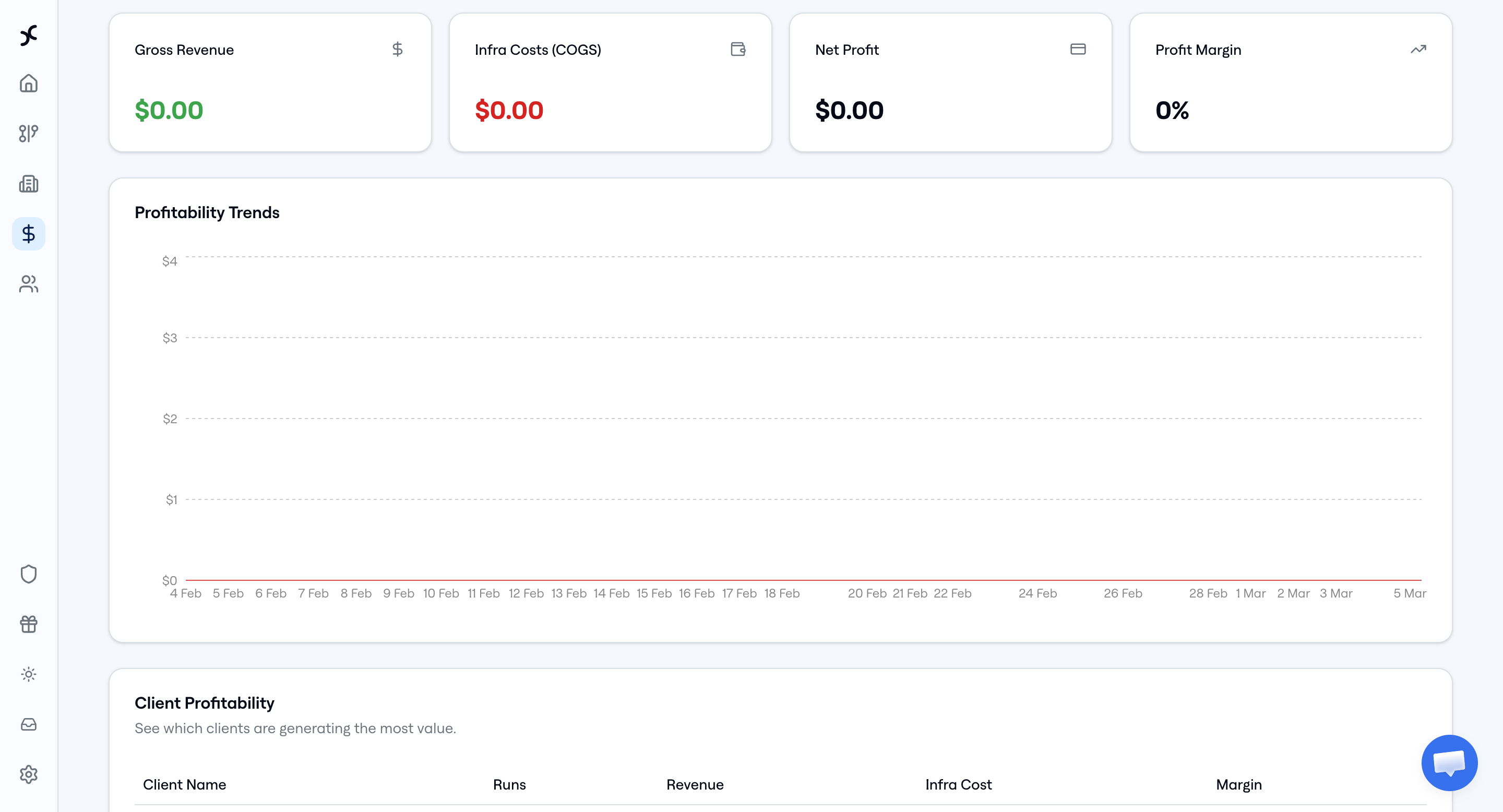Click the Gross Revenue dollar icon
1503x812 pixels.
pos(397,49)
